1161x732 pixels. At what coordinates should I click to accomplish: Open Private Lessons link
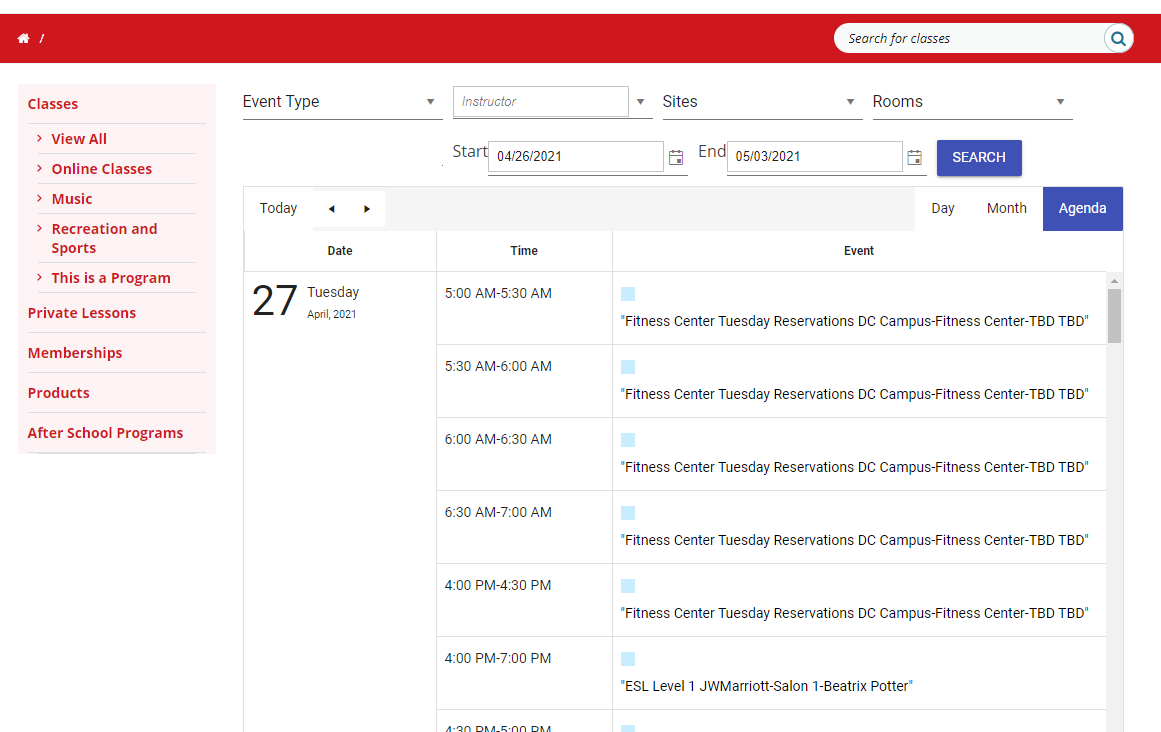[x=81, y=313]
